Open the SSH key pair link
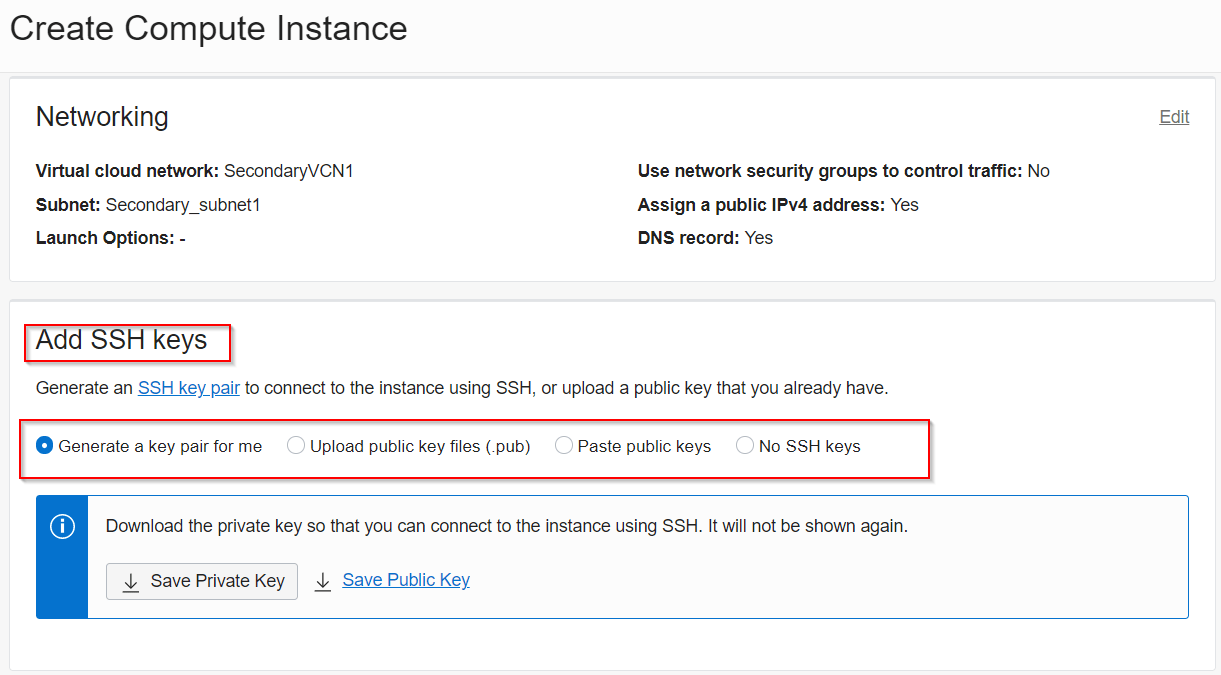The width and height of the screenshot is (1221, 675). click(188, 388)
